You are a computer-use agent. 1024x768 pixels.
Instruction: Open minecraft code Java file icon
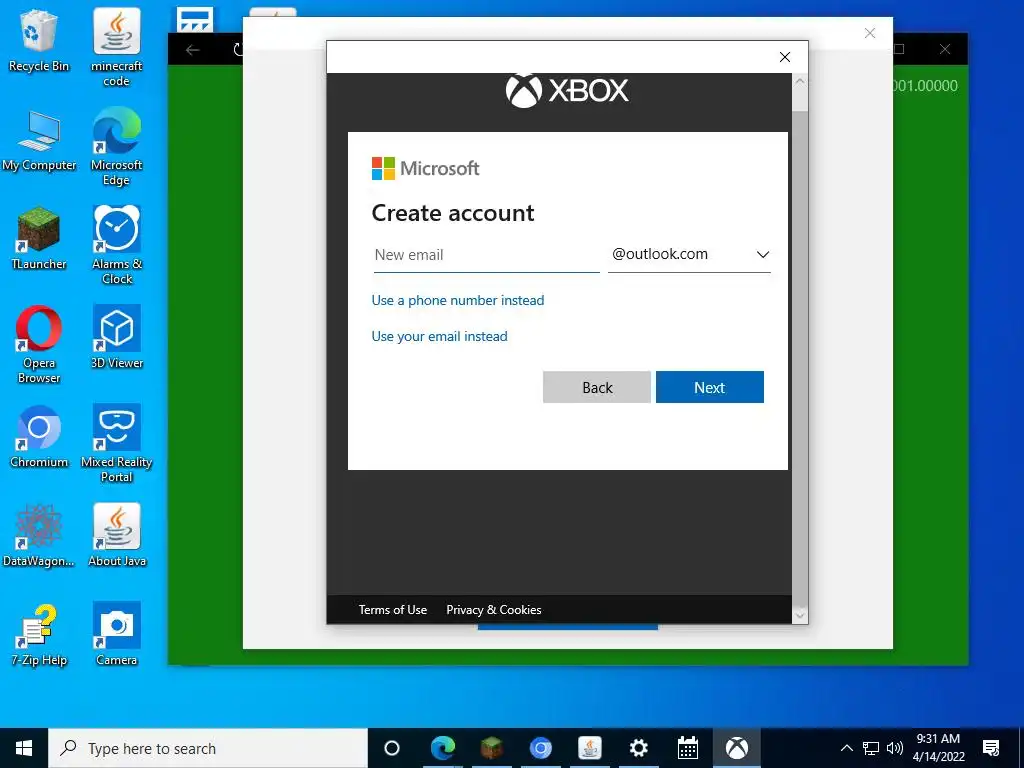coord(116,47)
